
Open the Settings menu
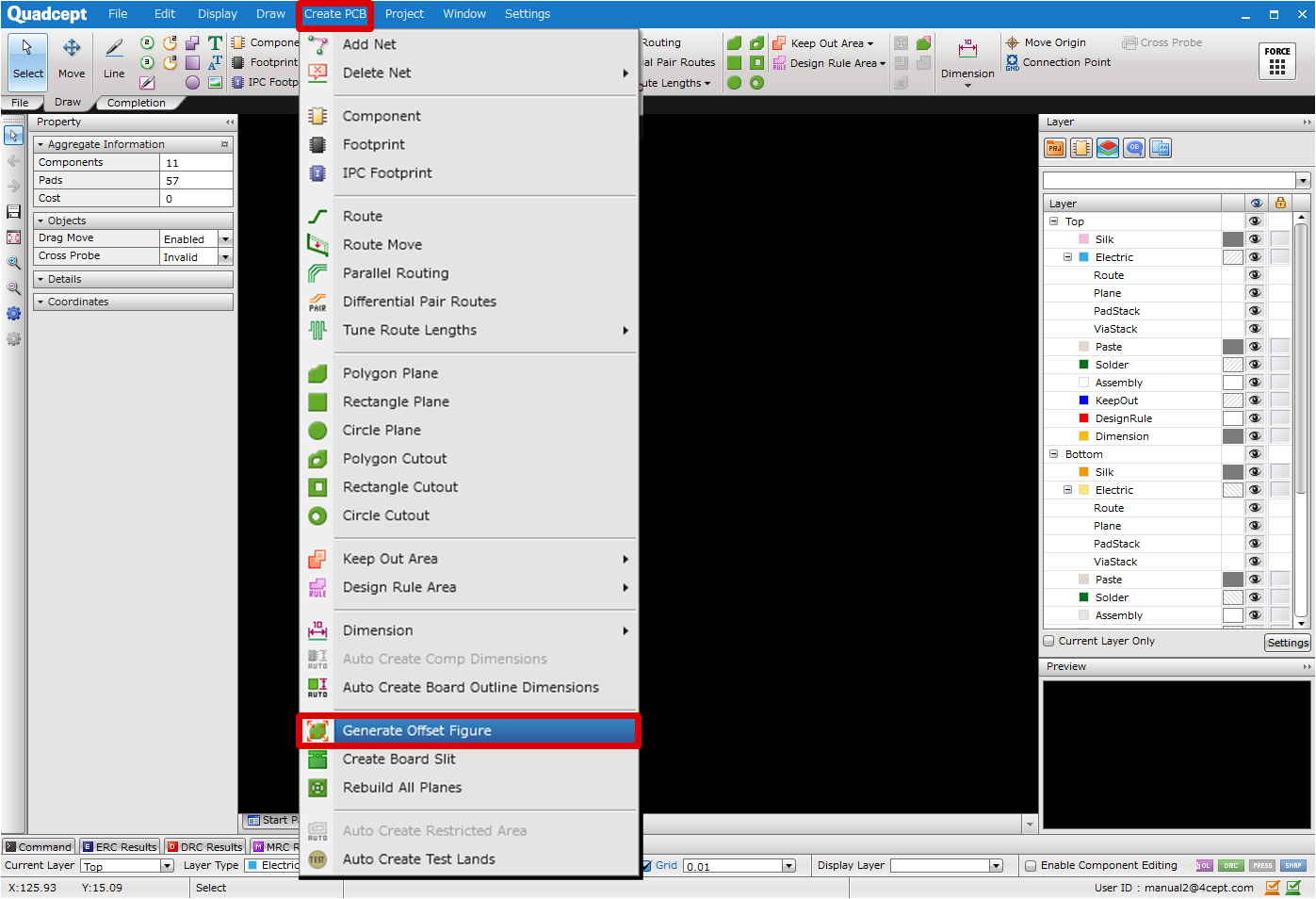(x=528, y=14)
